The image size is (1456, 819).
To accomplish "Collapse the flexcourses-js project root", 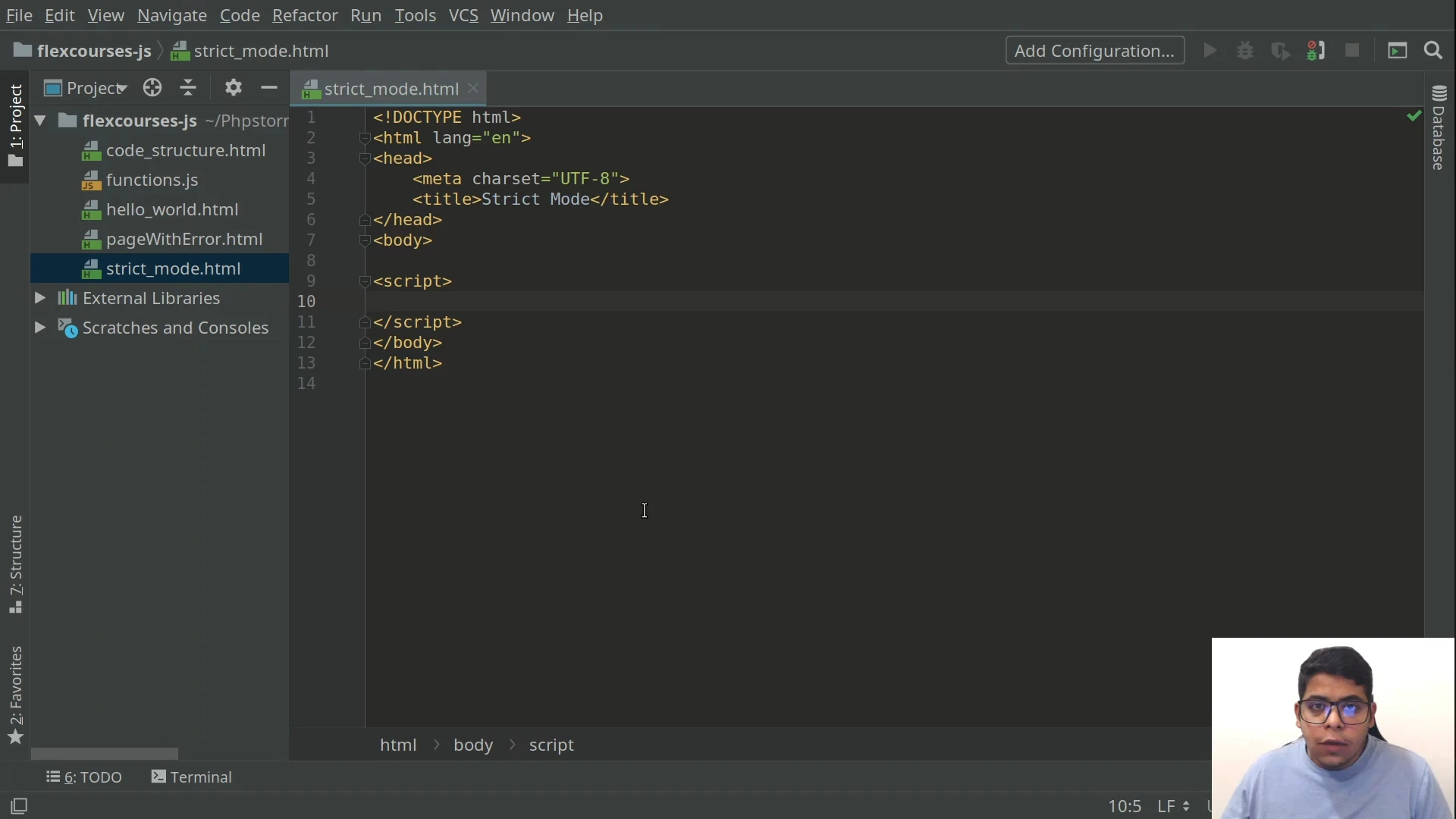I will click(40, 121).
